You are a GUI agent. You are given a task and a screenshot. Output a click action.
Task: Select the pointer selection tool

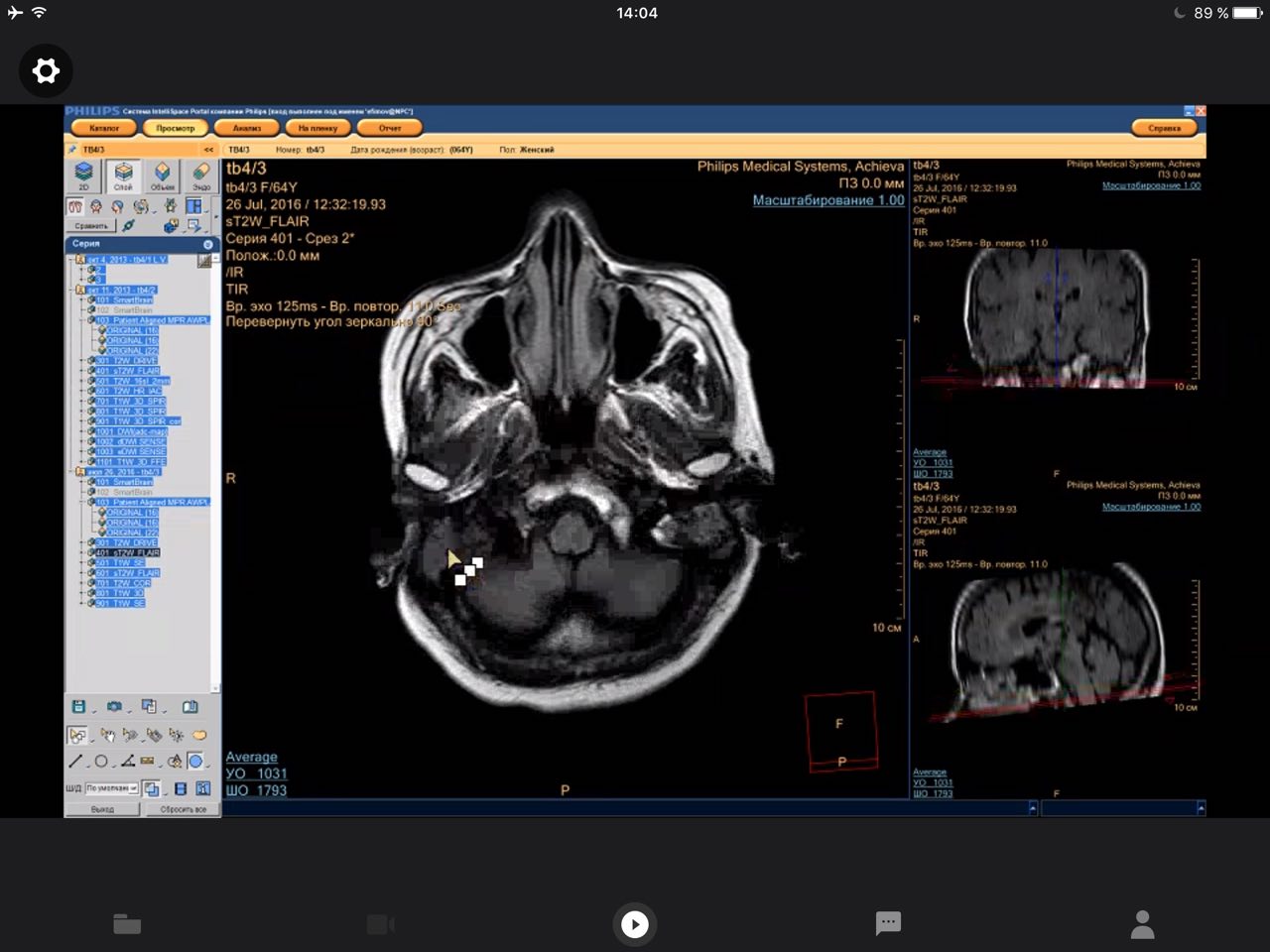pyautogui.click(x=77, y=735)
